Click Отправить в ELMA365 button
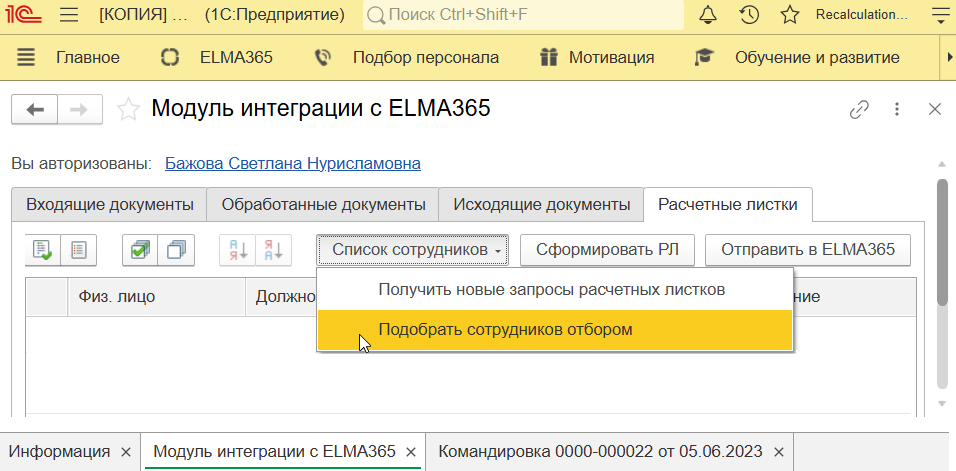This screenshot has width=956, height=471. (x=808, y=250)
